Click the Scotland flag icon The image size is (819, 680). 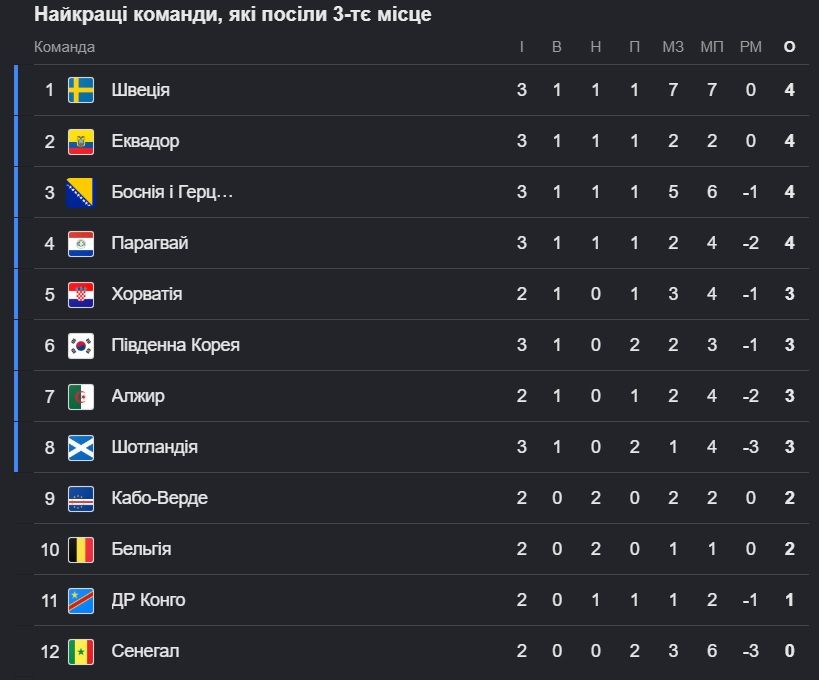[x=81, y=447]
